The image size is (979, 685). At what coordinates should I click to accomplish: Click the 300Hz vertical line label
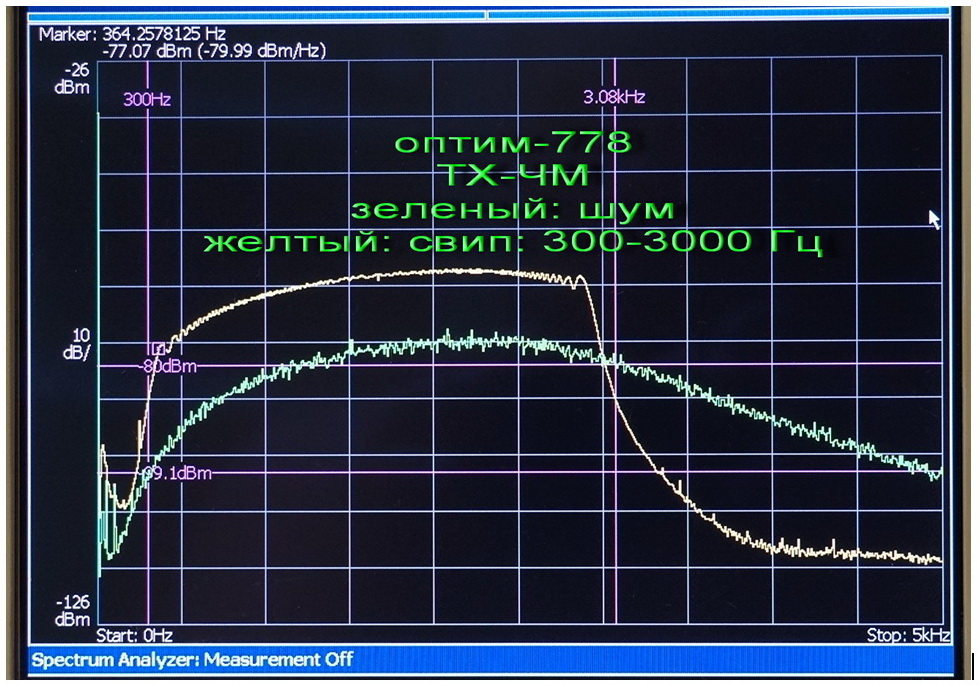click(147, 99)
